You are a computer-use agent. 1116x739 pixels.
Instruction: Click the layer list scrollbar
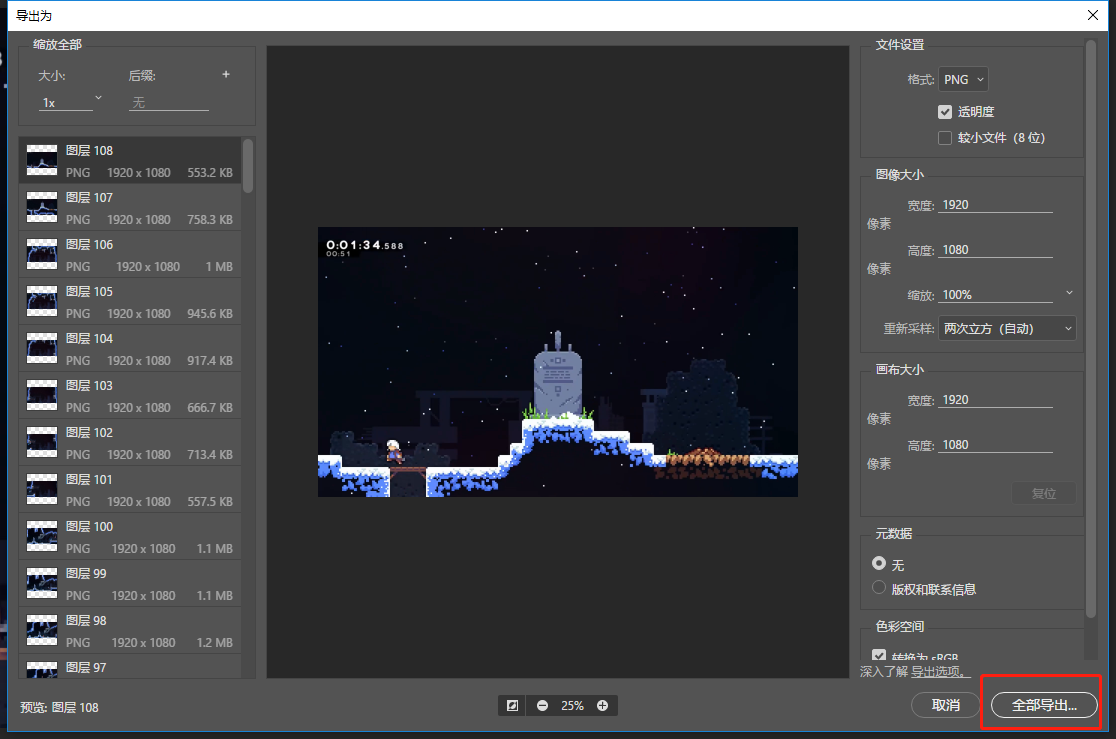[248, 165]
